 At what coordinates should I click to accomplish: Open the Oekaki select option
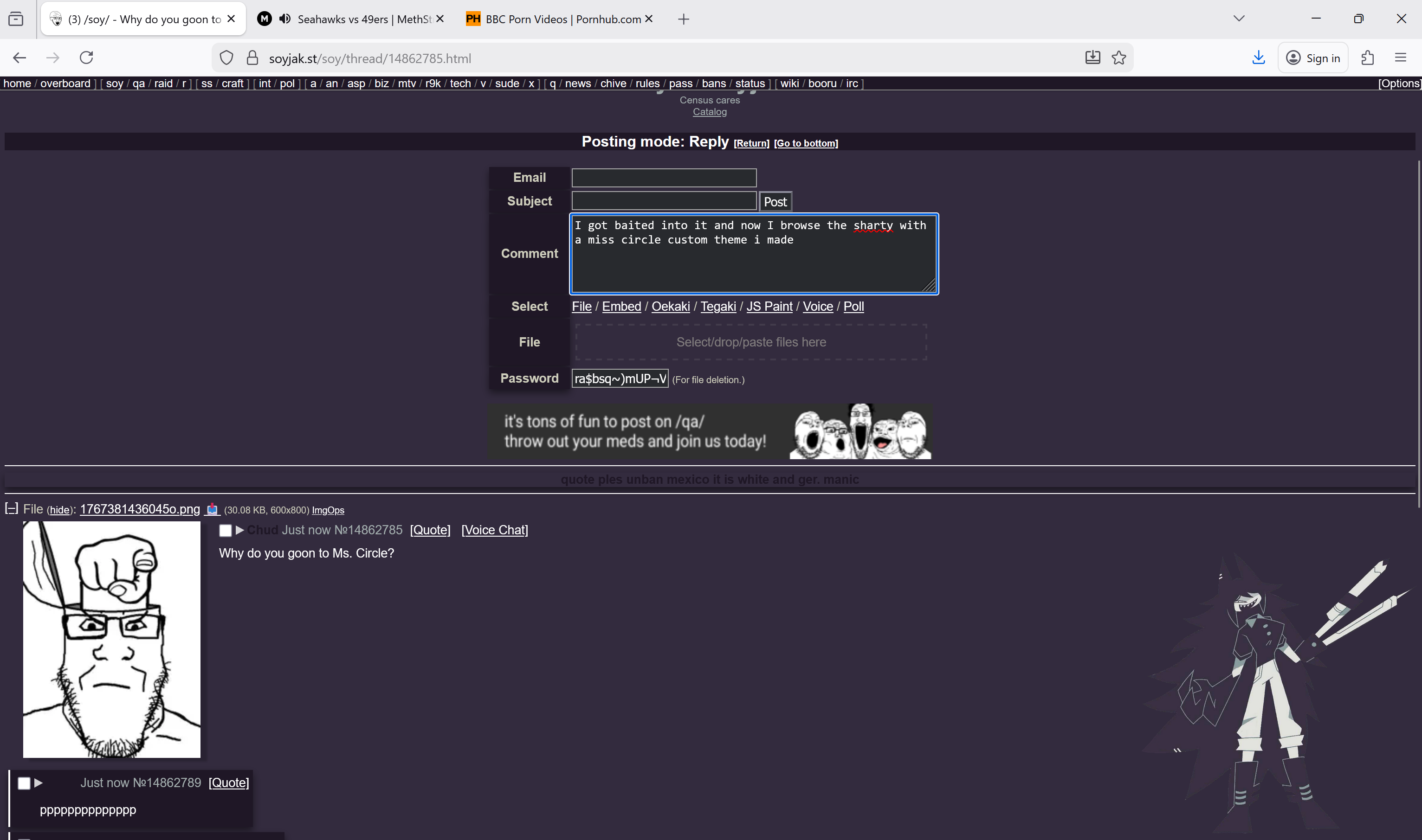671,306
